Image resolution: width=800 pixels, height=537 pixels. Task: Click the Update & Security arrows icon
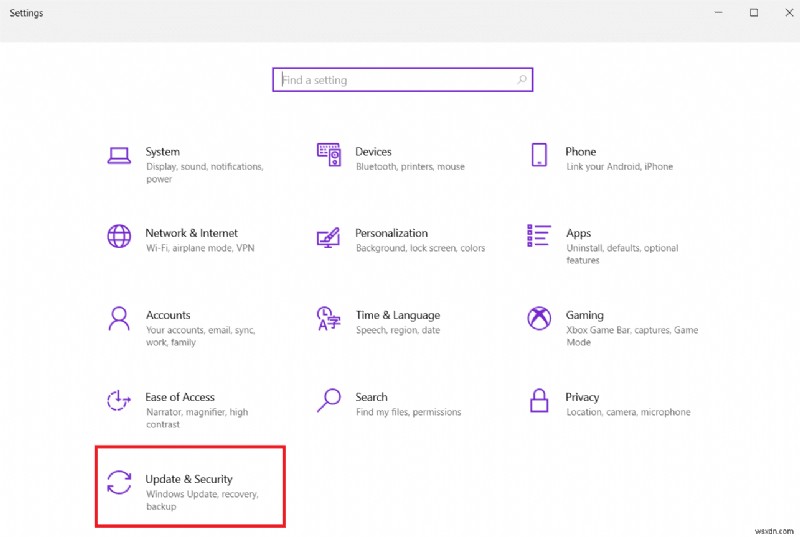119,482
